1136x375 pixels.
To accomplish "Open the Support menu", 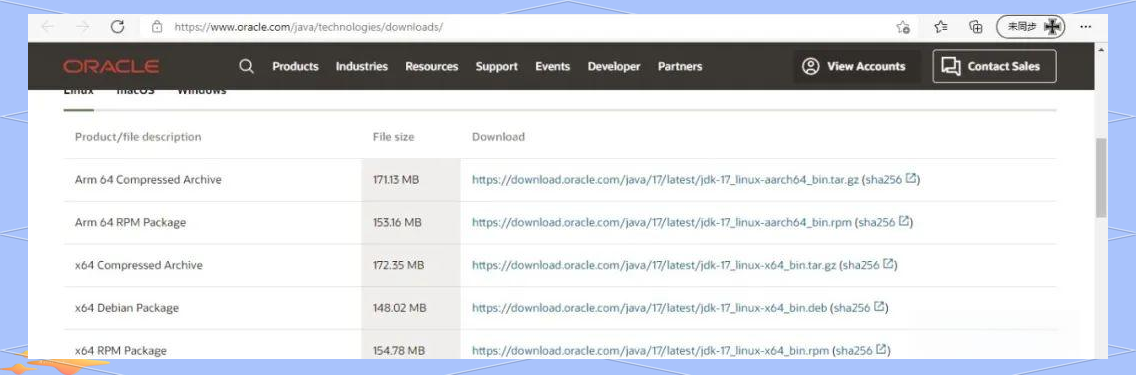I will click(496, 67).
